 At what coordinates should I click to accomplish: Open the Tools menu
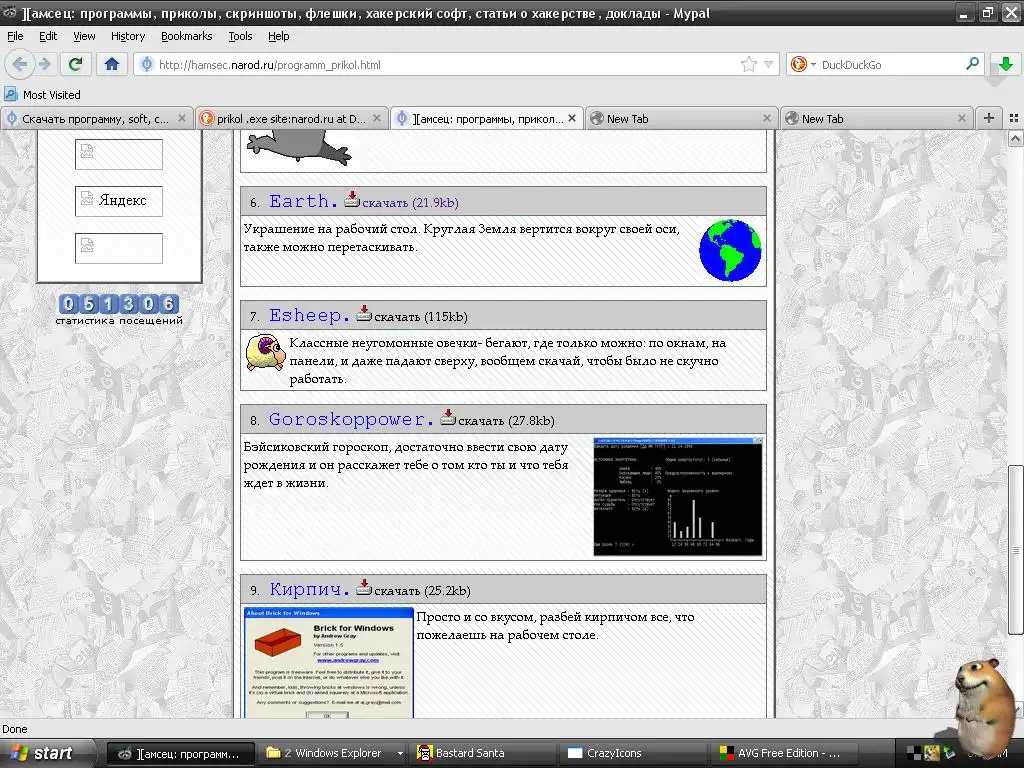coord(240,36)
